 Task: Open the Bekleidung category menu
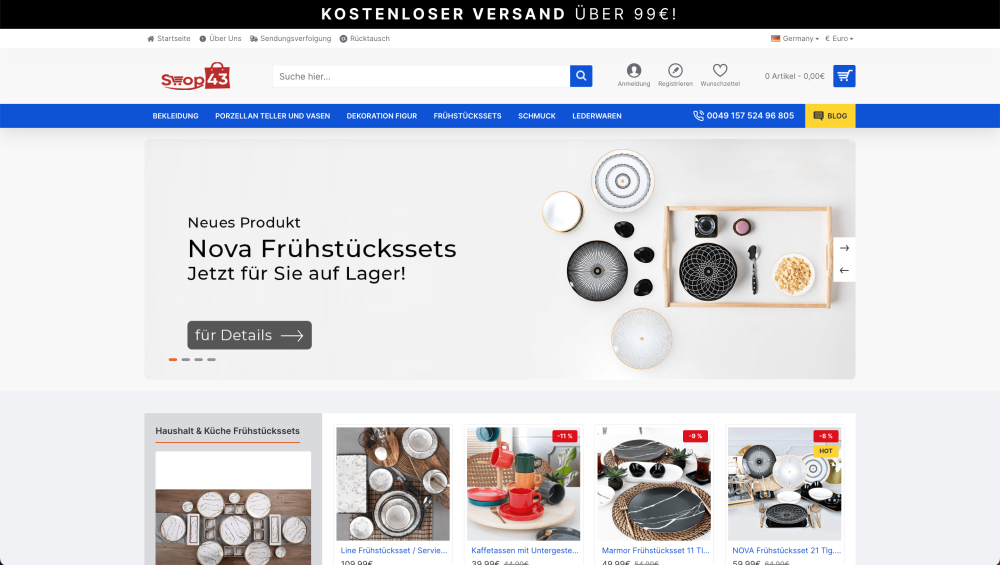click(x=175, y=116)
